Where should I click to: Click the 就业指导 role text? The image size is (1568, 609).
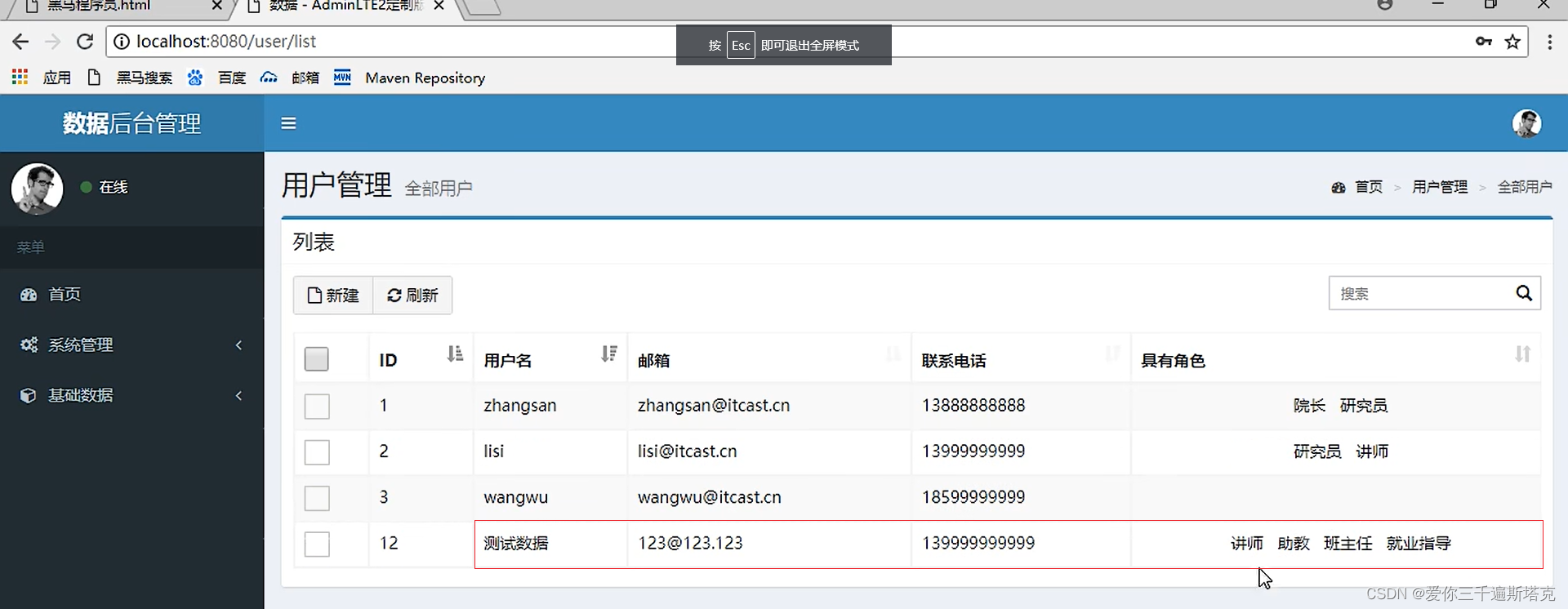pyautogui.click(x=1419, y=544)
